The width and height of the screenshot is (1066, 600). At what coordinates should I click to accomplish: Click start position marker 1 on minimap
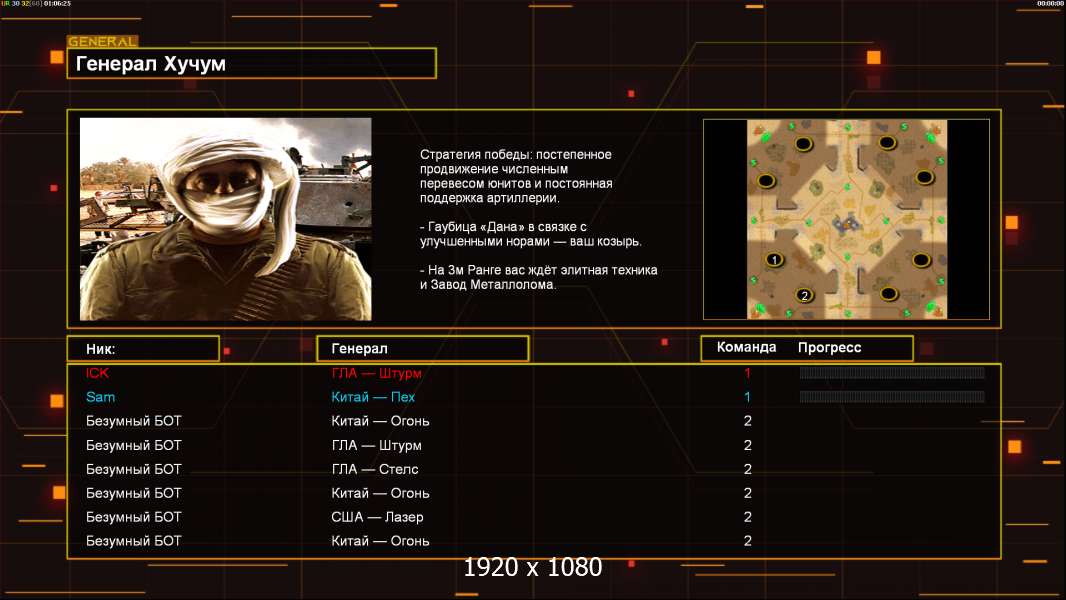(x=774, y=260)
